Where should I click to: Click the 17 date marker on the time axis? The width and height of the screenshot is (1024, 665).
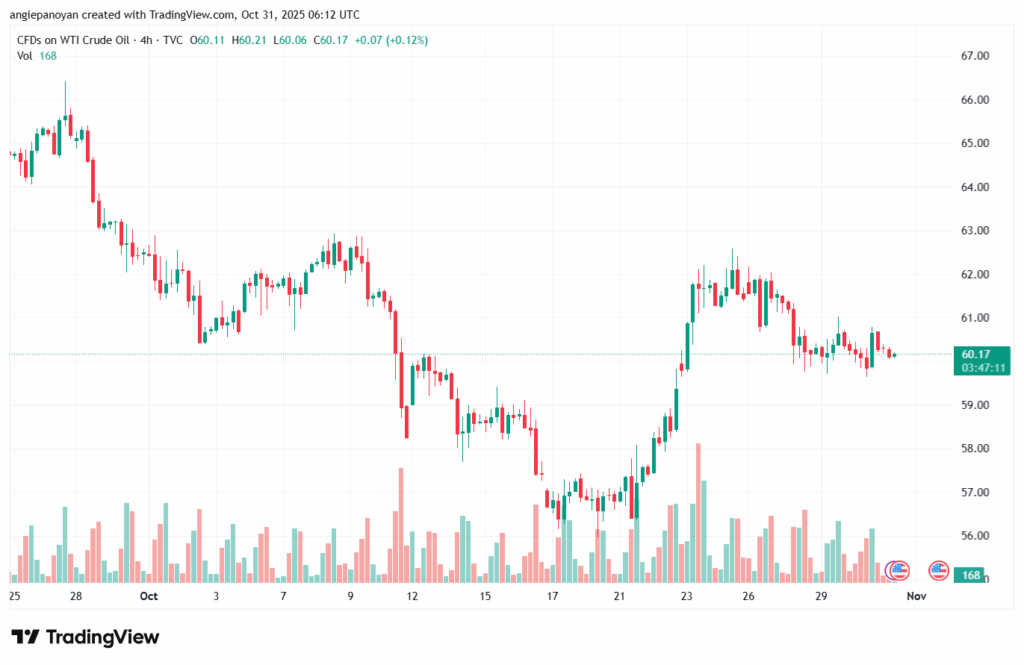pyautogui.click(x=552, y=596)
